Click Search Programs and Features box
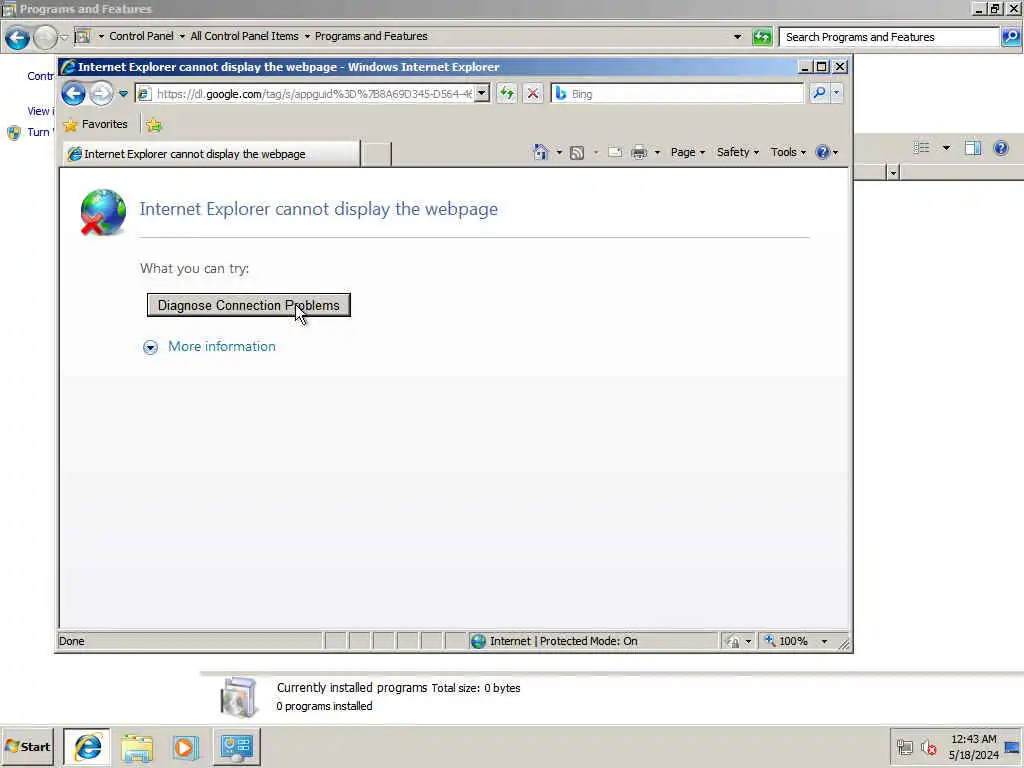The image size is (1024, 768). [x=889, y=37]
